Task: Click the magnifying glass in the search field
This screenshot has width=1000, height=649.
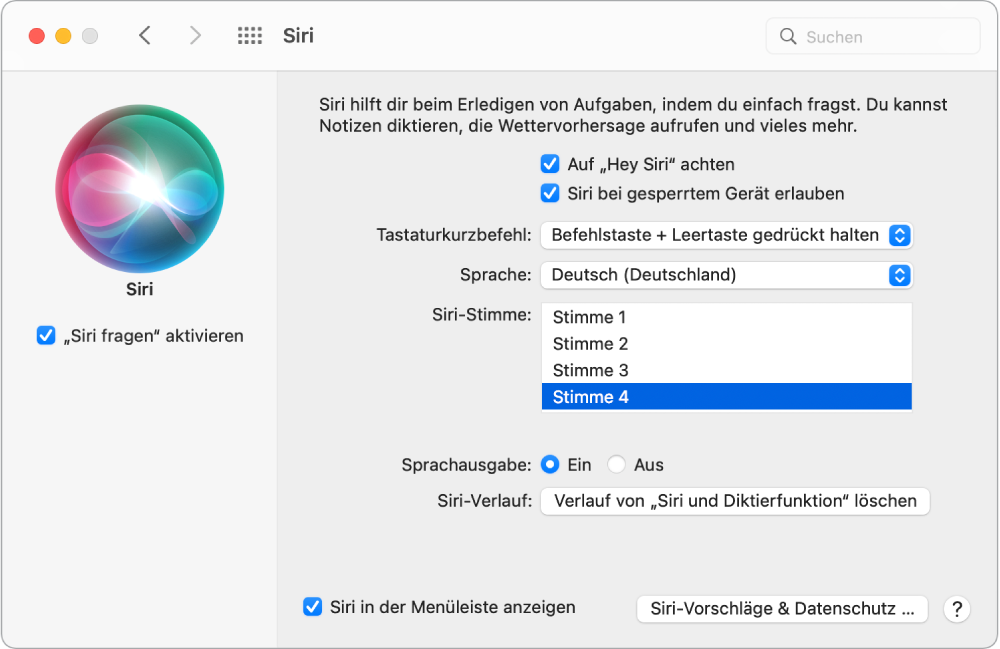Action: pos(791,36)
